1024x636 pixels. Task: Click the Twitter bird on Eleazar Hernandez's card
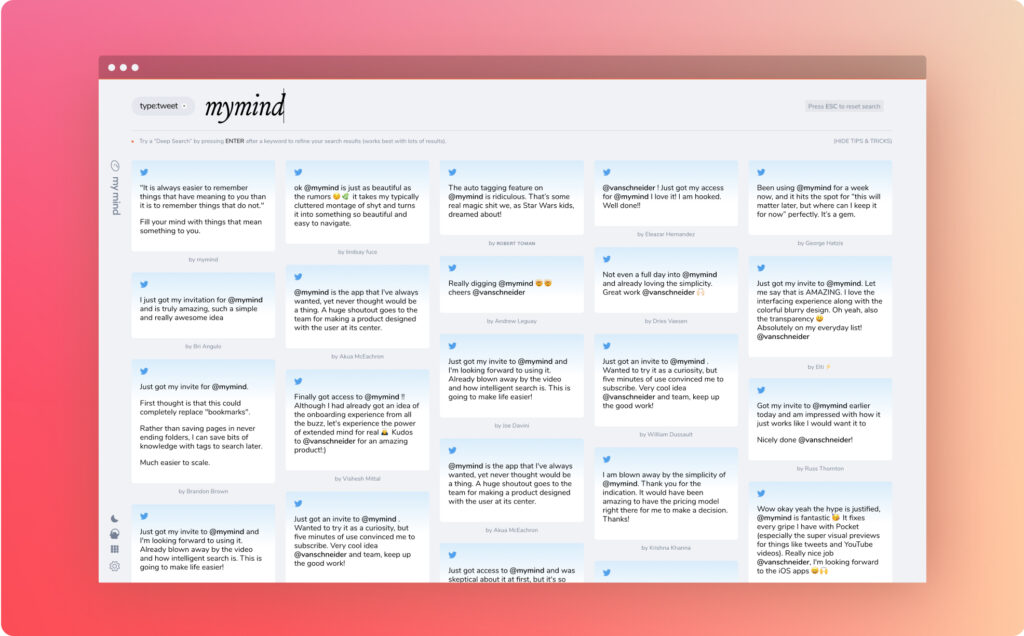(606, 172)
